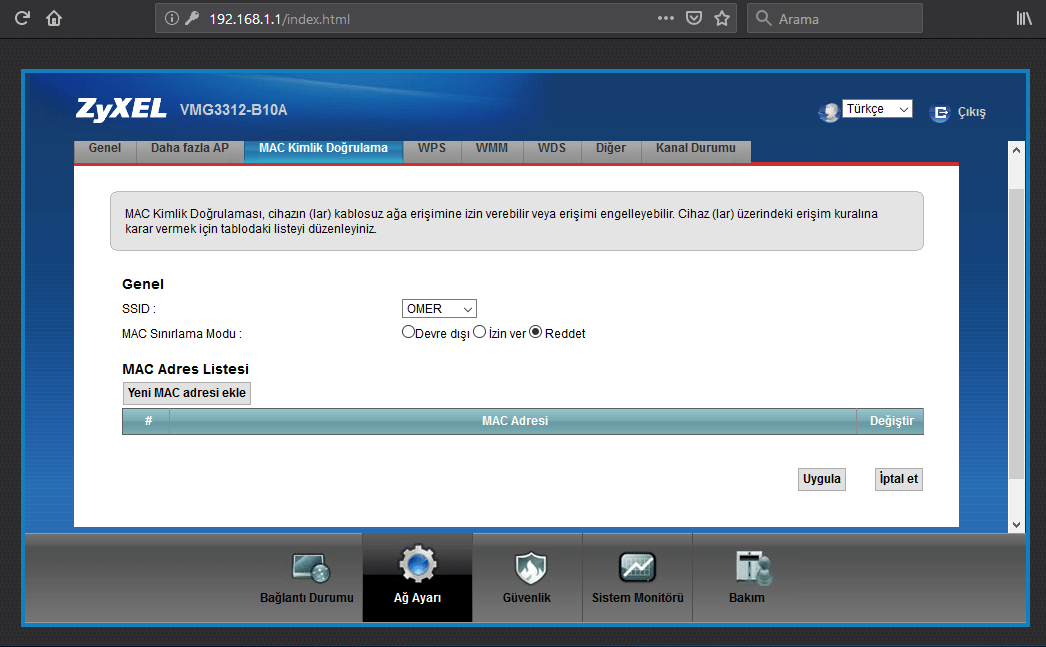1046x647 pixels.
Task: Click the search magnifier icon in Arama box
Action: pos(763,18)
